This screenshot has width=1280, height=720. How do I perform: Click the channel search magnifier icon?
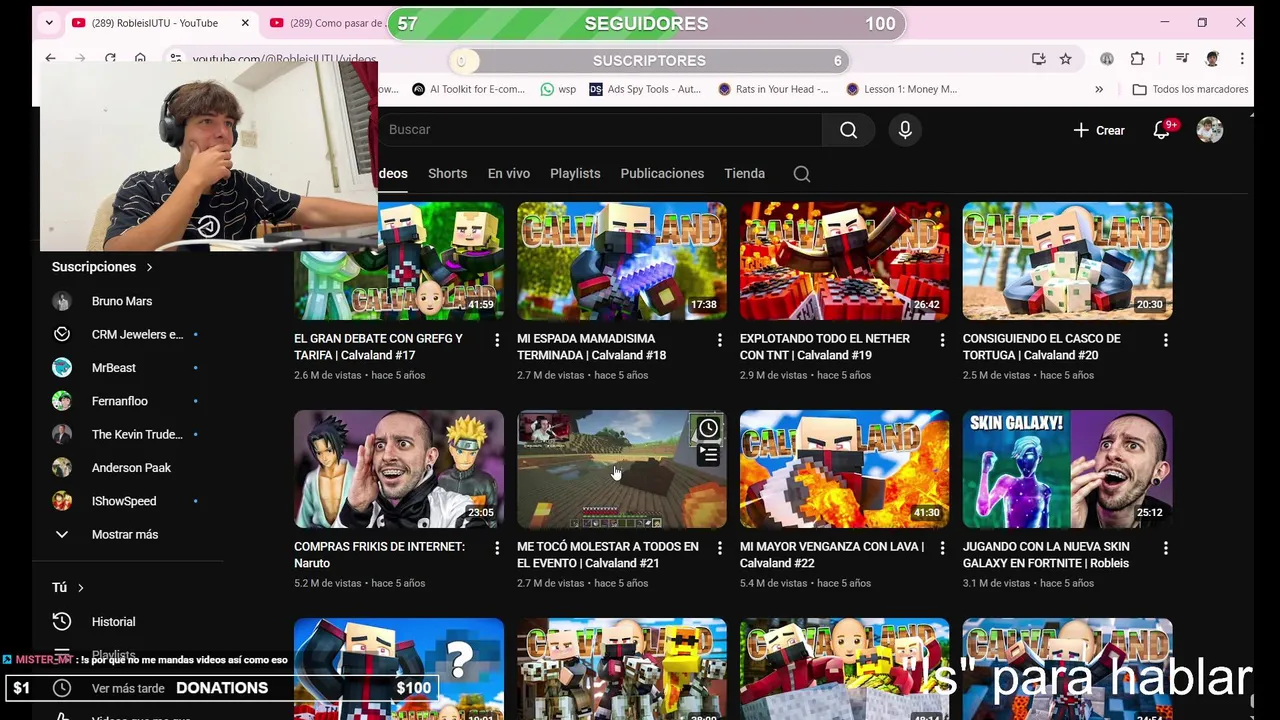point(802,174)
